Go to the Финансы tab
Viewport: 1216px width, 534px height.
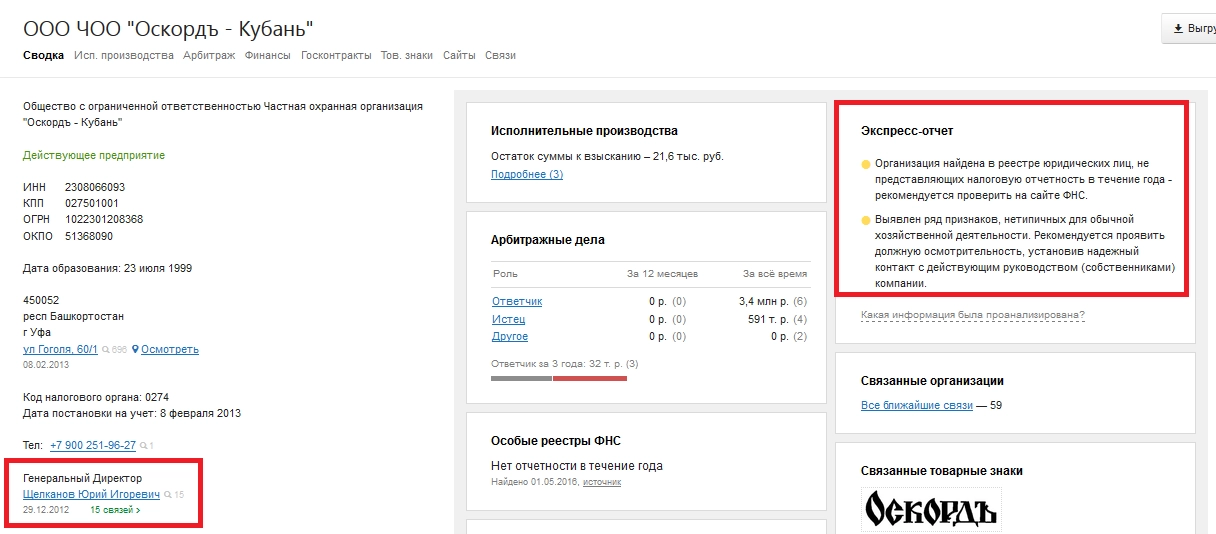pyautogui.click(x=268, y=55)
